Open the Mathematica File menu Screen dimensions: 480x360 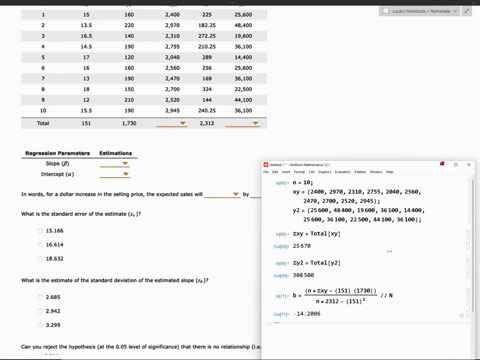point(266,172)
